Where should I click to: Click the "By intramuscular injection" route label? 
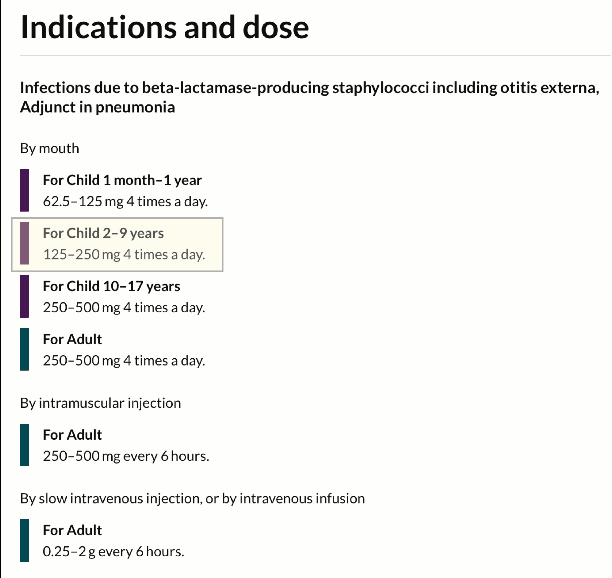(101, 403)
